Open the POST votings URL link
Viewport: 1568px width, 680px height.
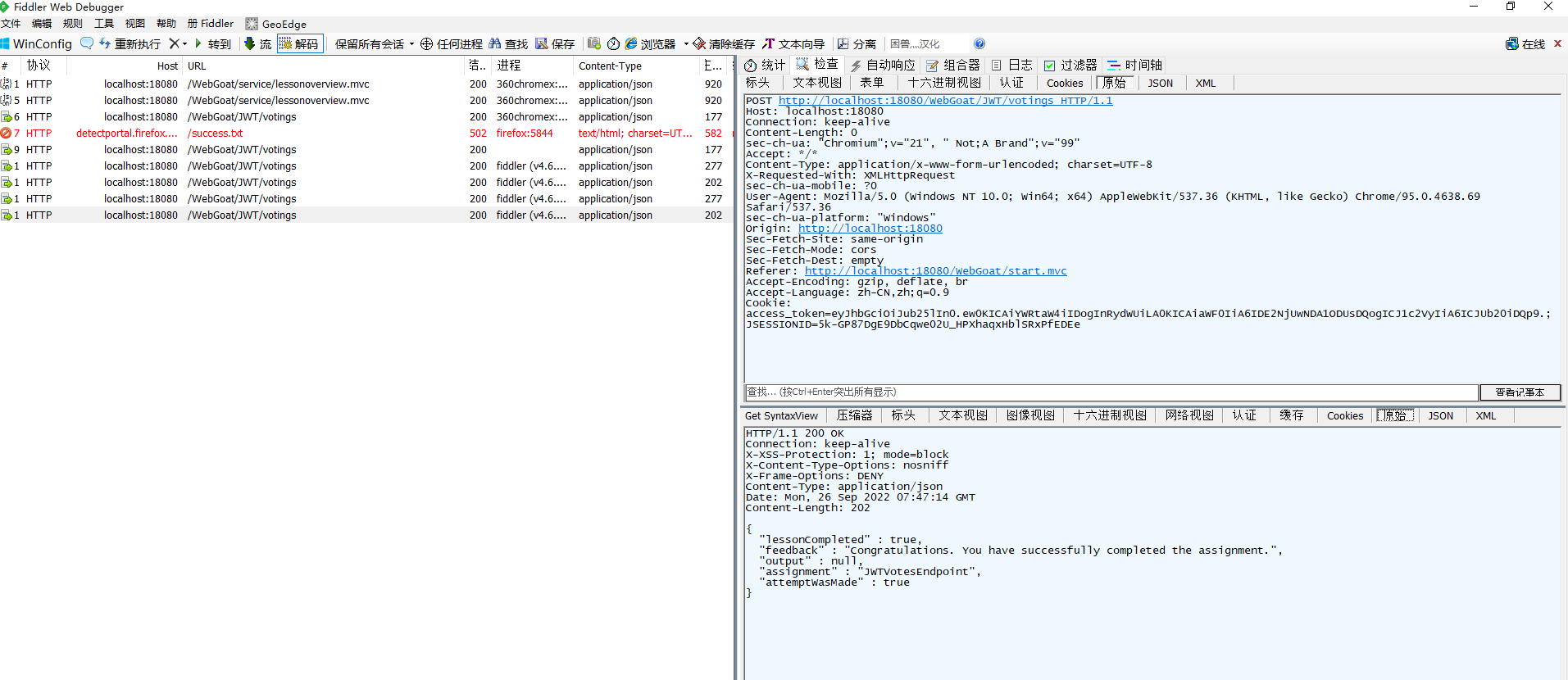point(945,101)
